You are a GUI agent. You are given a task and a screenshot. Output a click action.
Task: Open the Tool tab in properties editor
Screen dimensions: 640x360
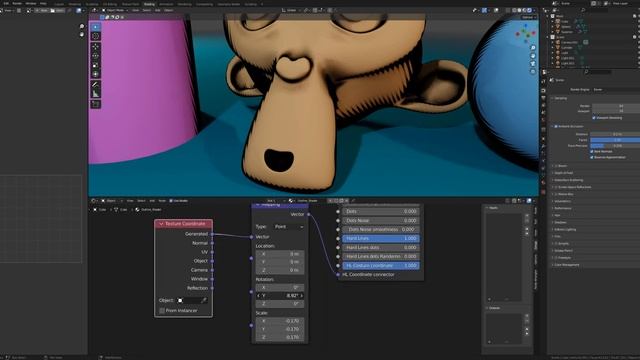544,82
